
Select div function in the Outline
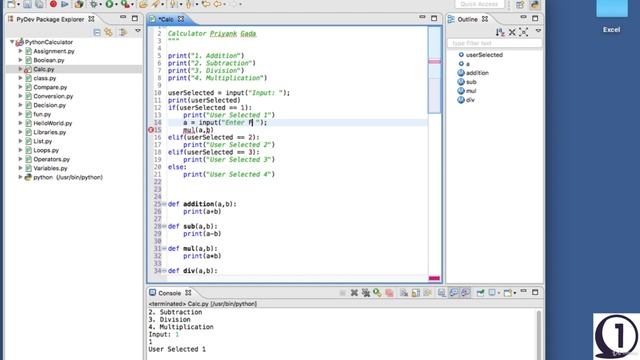pyautogui.click(x=470, y=100)
